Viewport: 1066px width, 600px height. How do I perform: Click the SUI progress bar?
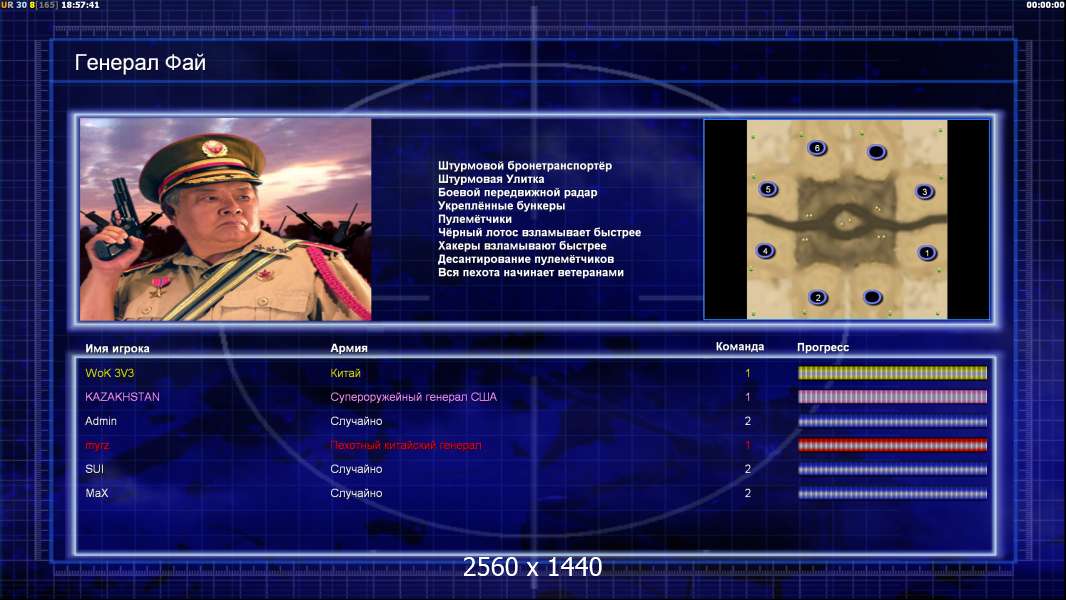(x=892, y=470)
